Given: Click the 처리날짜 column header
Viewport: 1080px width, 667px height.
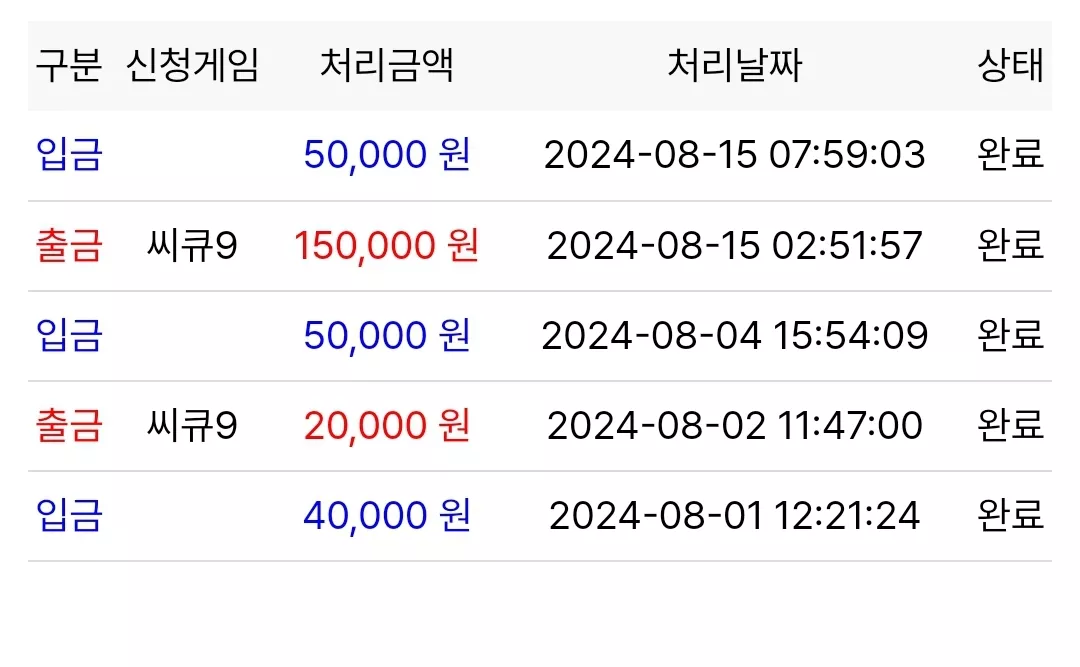Looking at the screenshot, I should (734, 66).
